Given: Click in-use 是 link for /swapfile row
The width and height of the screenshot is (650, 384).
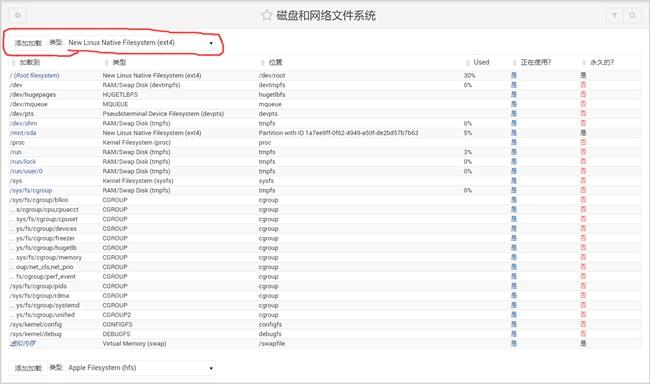Looking at the screenshot, I should 514,343.
